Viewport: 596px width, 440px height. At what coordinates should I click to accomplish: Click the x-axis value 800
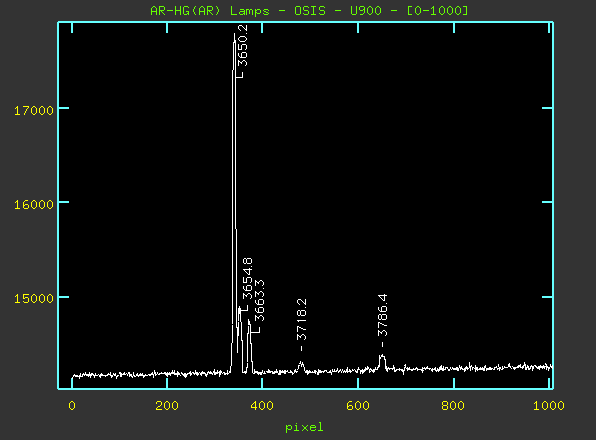[x=453, y=406]
